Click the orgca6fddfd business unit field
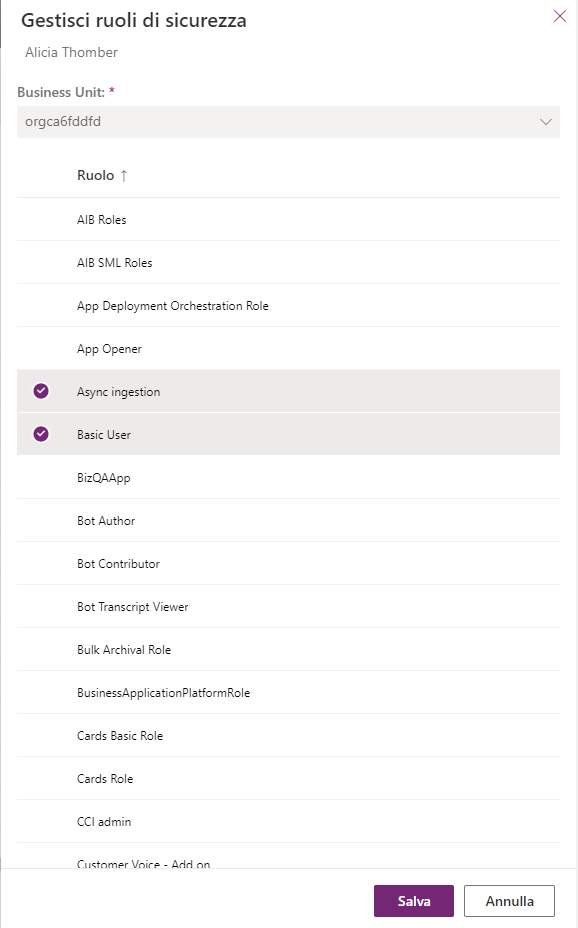The image size is (578, 928). (288, 122)
